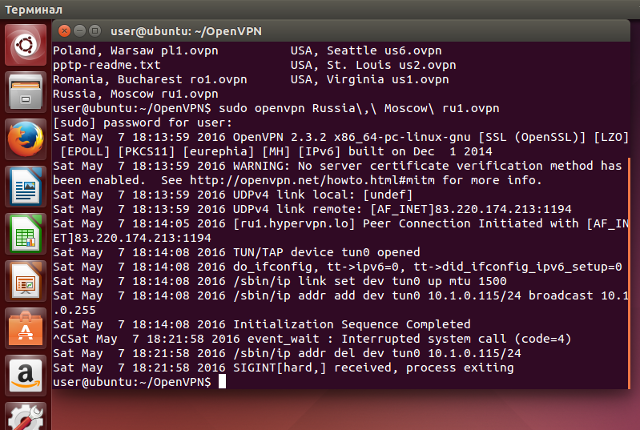
Task: Open System Settings from the launcher
Action: point(26,417)
